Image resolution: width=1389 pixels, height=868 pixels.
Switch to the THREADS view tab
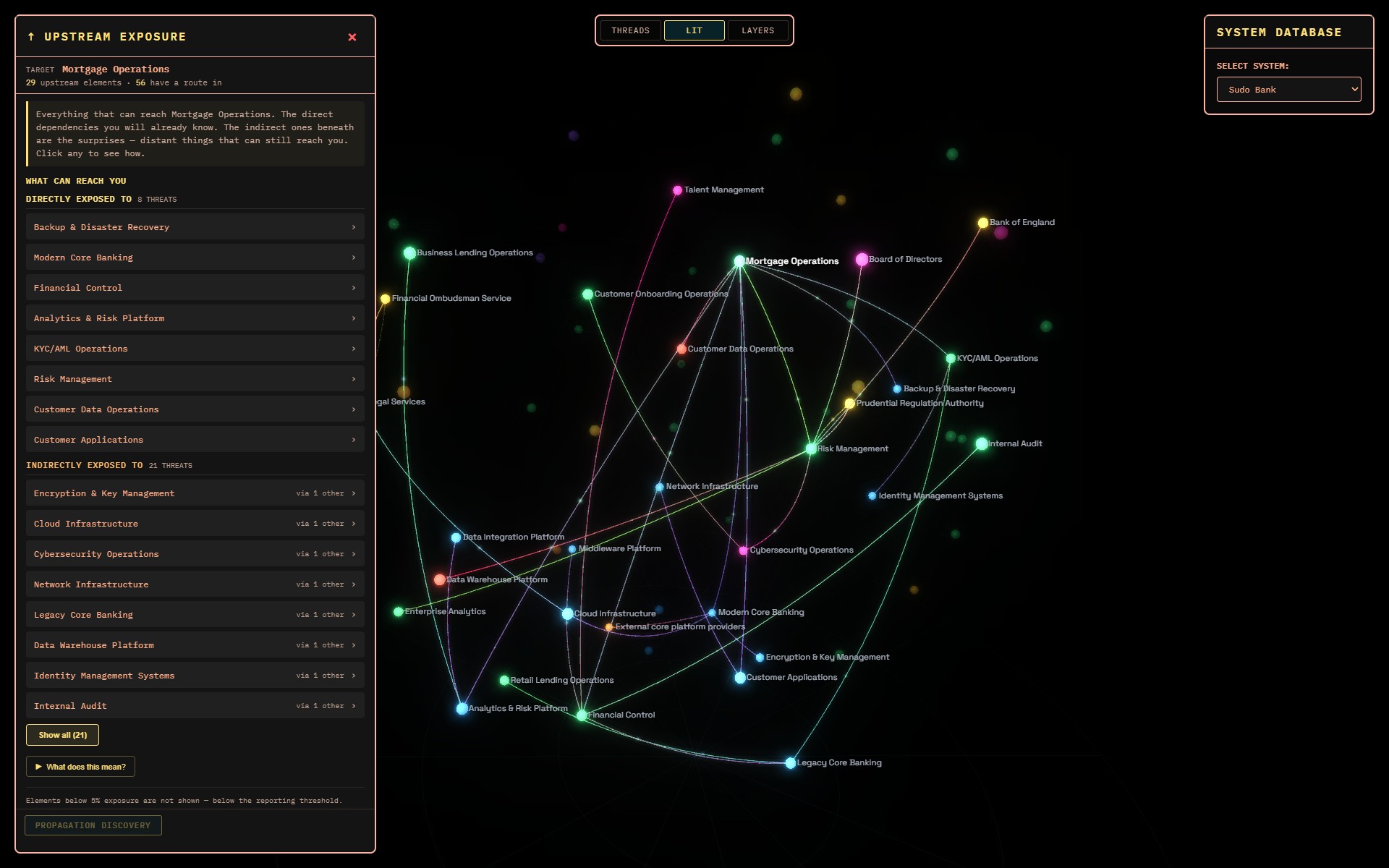[630, 30]
